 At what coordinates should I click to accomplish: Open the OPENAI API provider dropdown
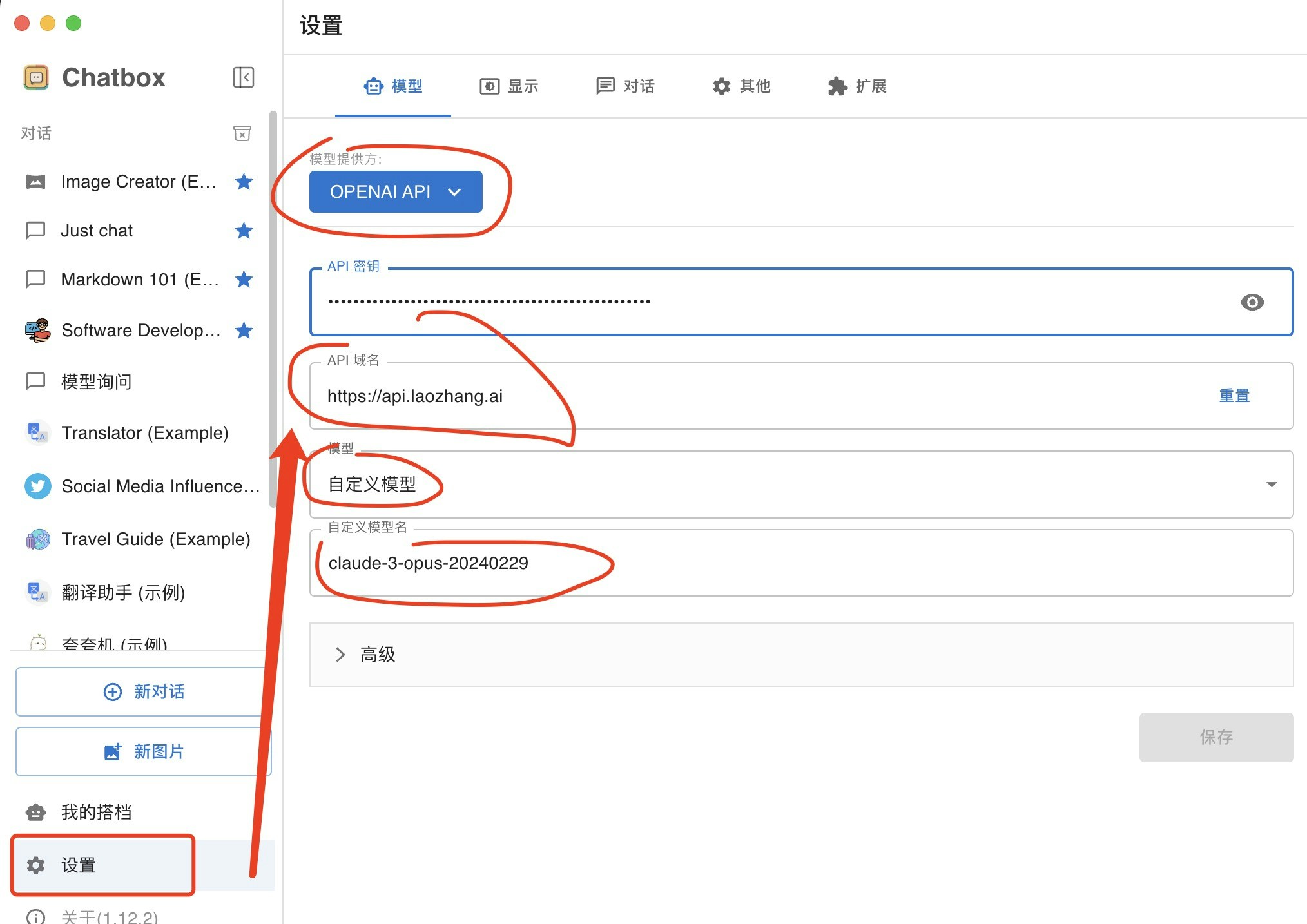tap(396, 191)
